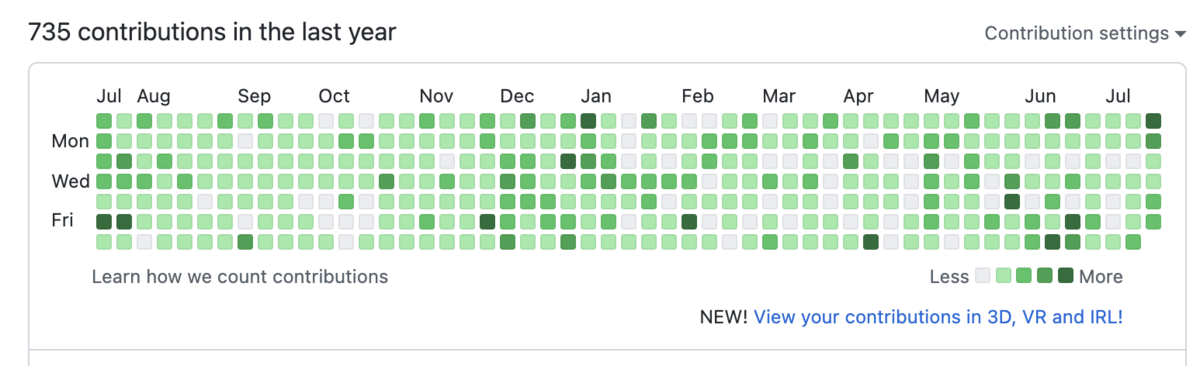Click the gray swatch next to Less in legend
This screenshot has width=1200, height=366.
tap(983, 276)
